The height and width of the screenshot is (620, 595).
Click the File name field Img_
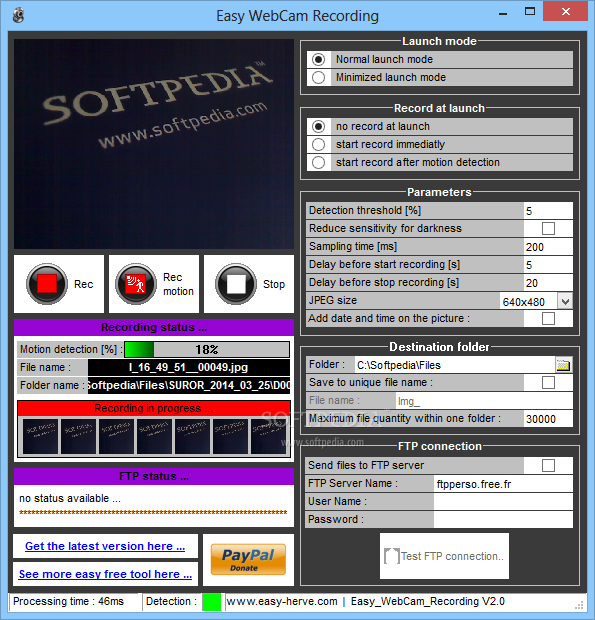pyautogui.click(x=484, y=401)
